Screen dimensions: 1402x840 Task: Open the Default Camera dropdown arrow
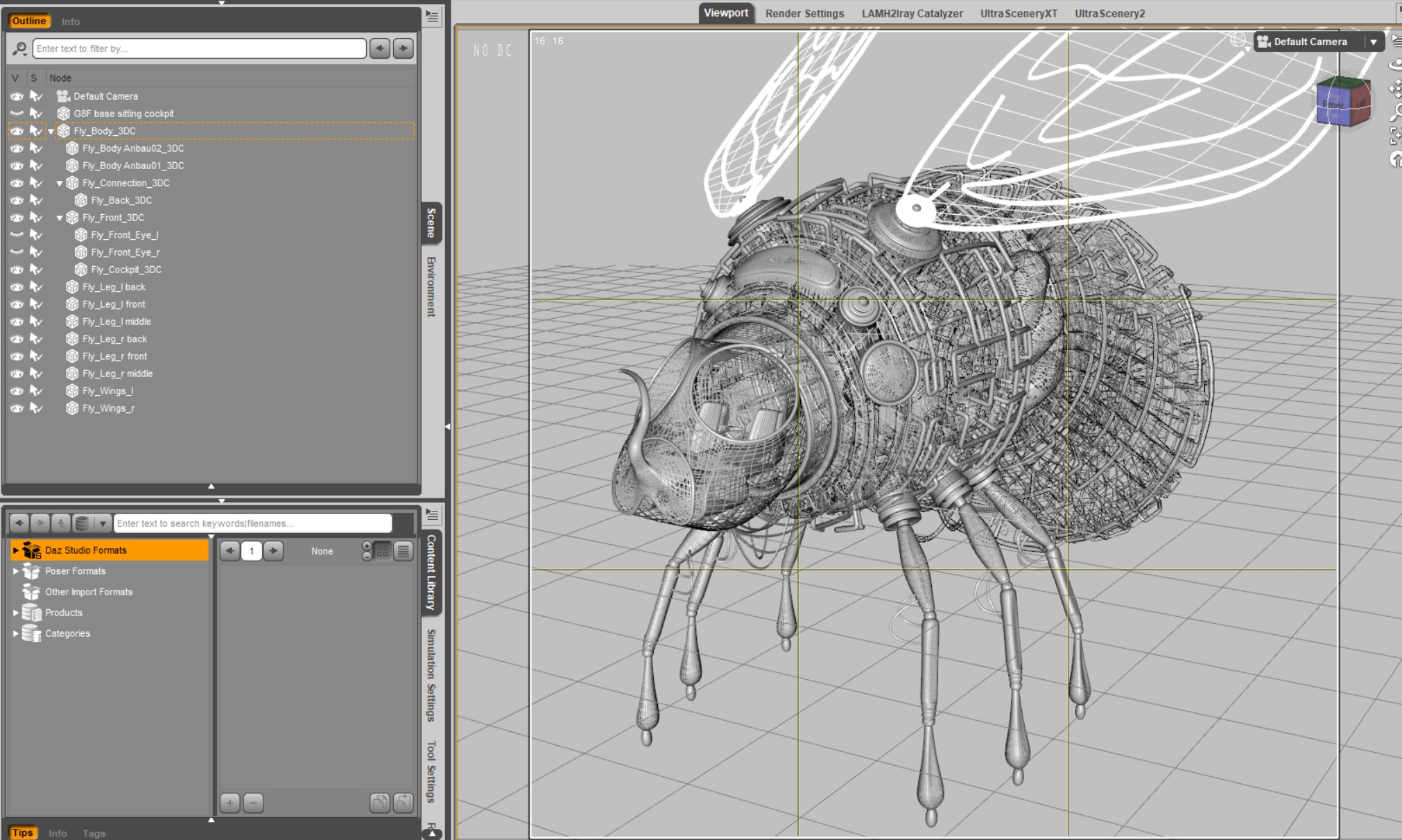[1373, 42]
